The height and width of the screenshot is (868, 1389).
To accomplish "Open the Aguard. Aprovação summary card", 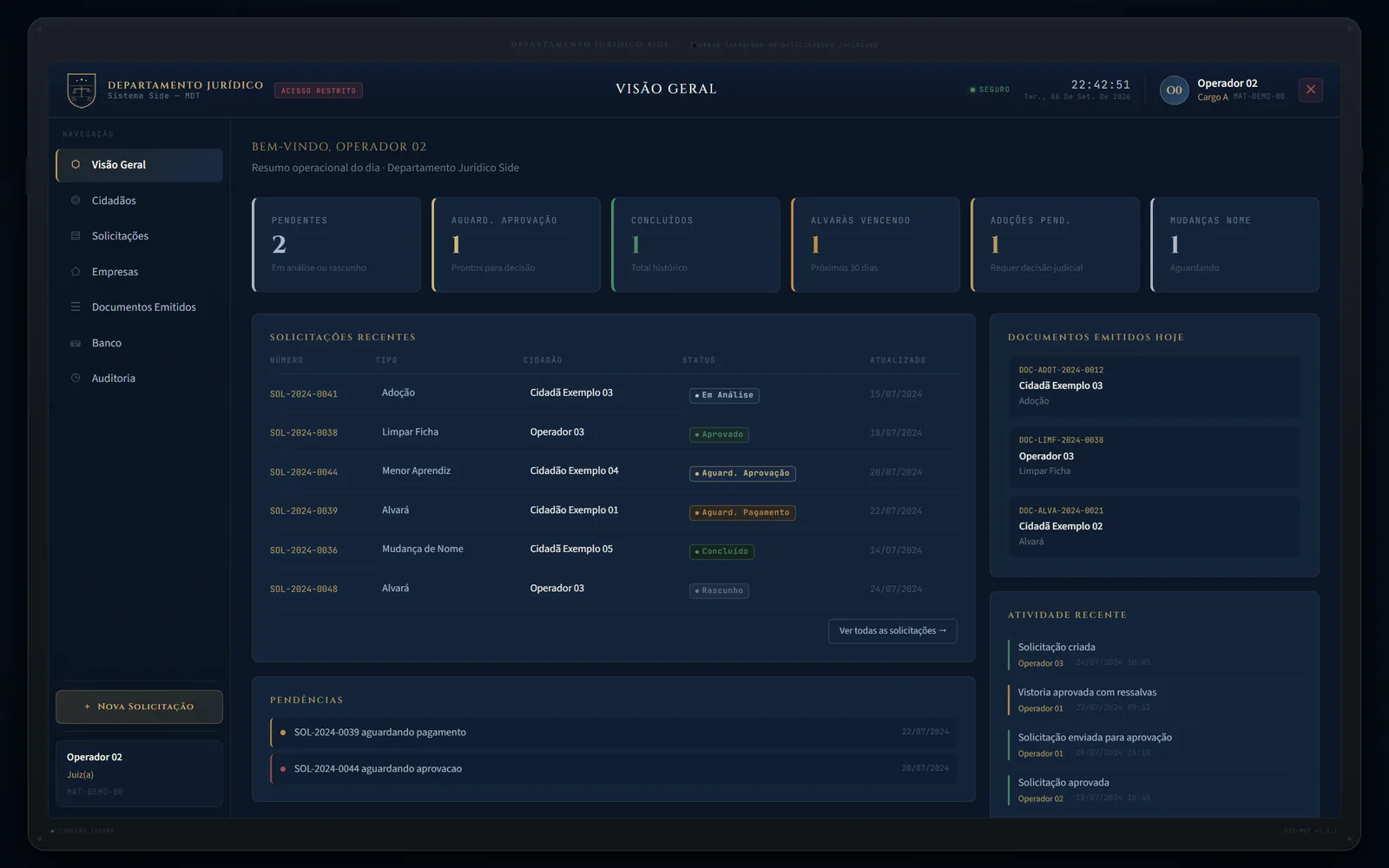I will [x=517, y=245].
